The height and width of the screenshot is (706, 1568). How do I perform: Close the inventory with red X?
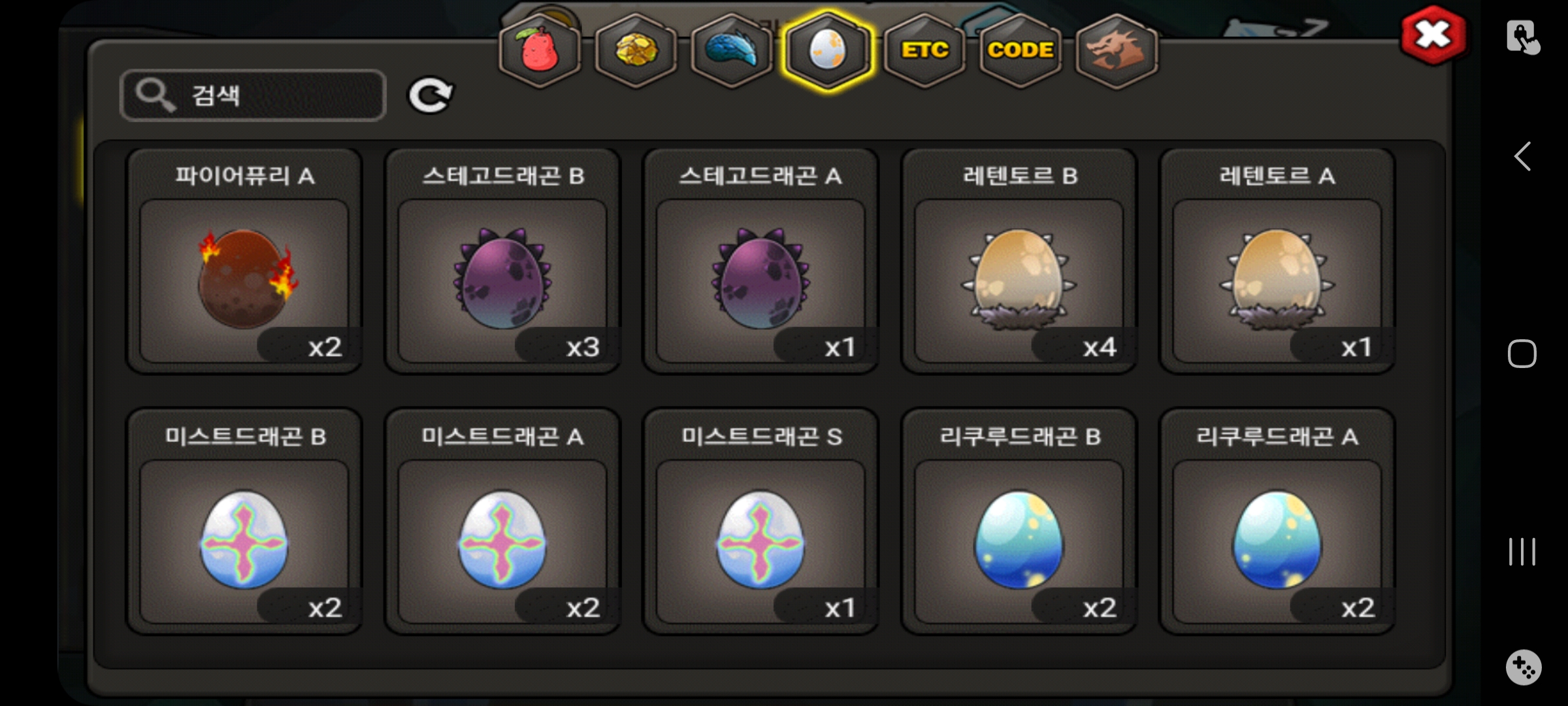(x=1433, y=35)
